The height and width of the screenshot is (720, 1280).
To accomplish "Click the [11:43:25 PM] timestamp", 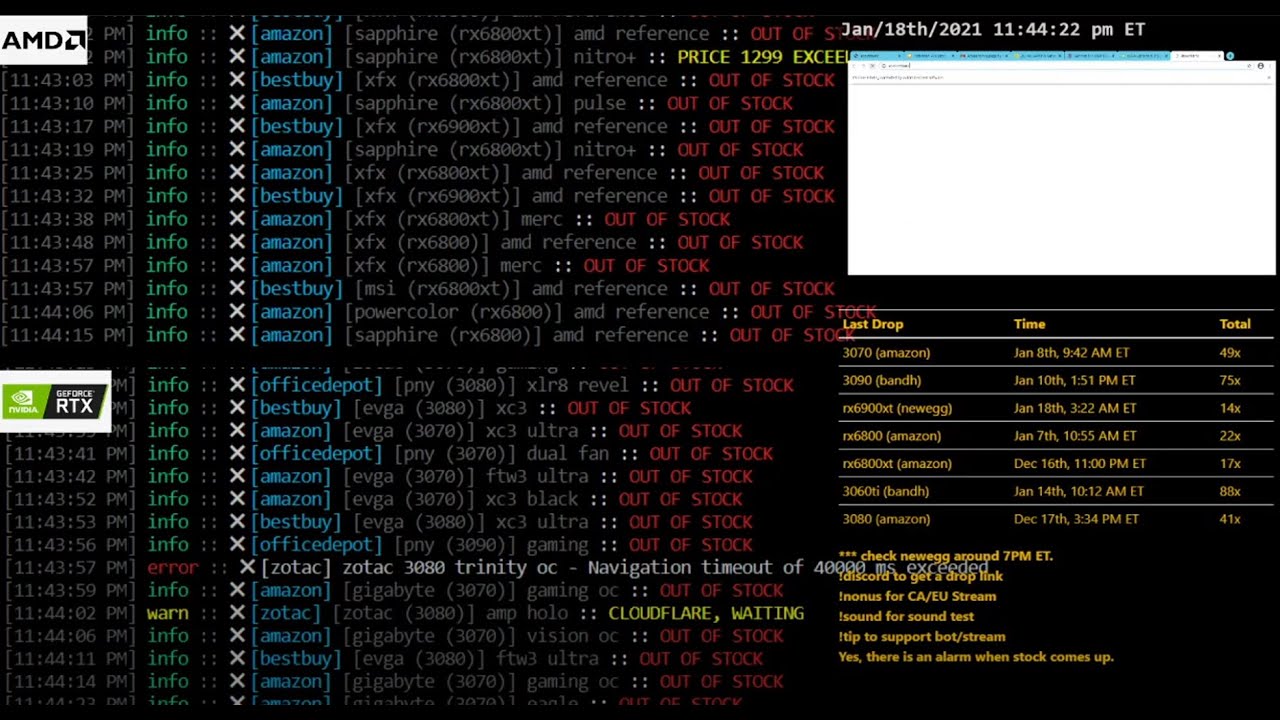I will [x=66, y=173].
